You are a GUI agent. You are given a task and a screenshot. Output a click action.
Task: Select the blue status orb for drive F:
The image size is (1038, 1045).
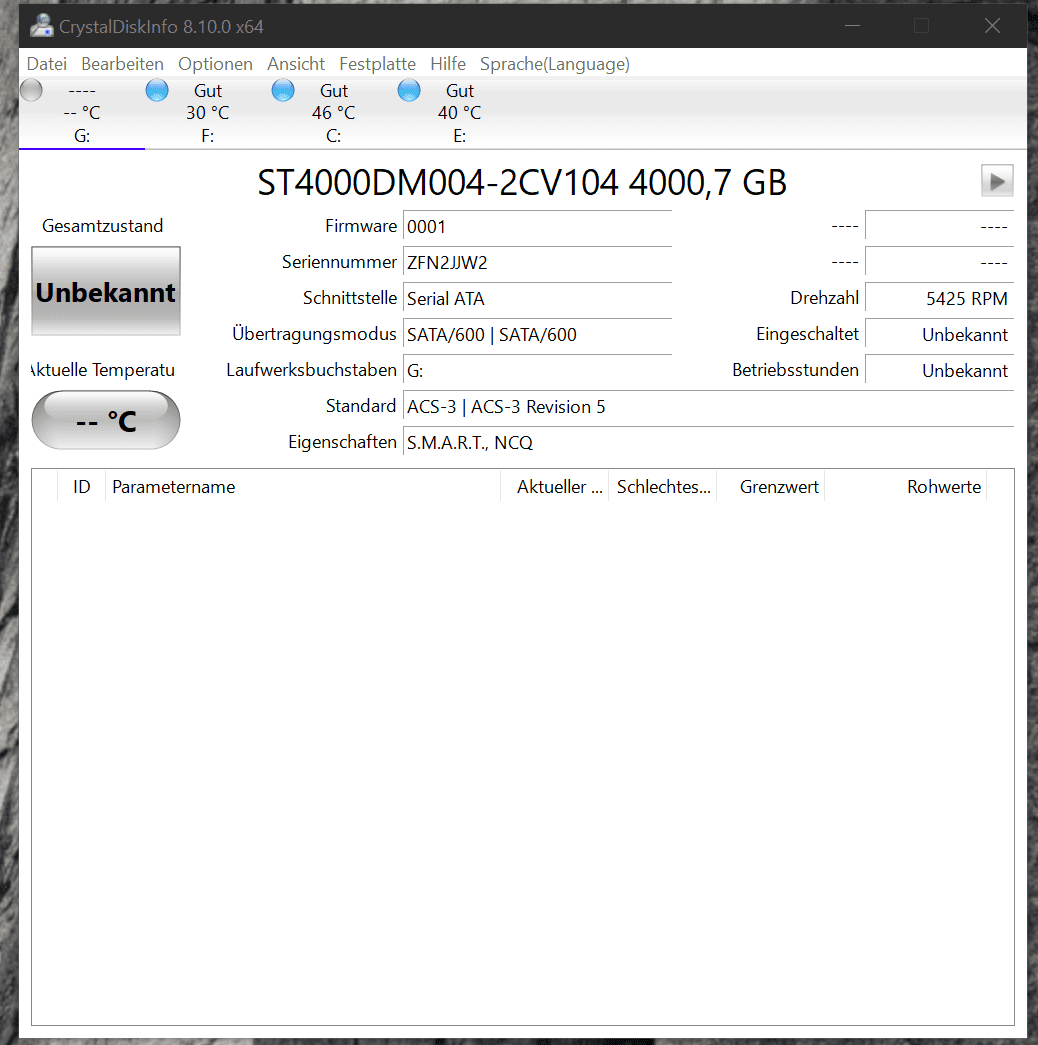click(157, 90)
